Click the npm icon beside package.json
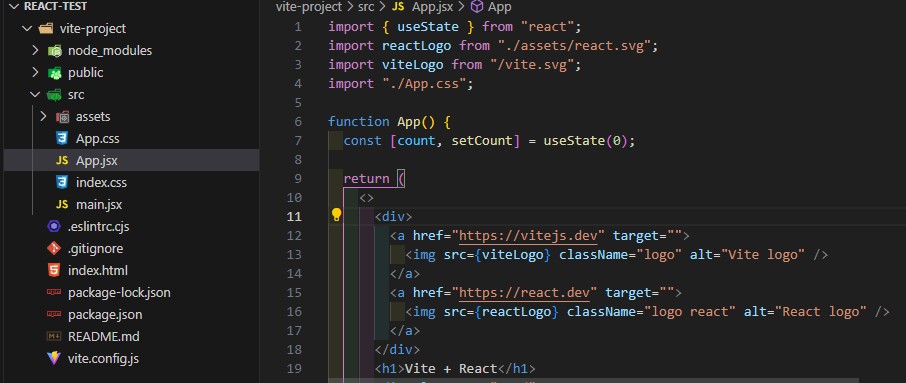Screen dimensions: 906x383 54,314
